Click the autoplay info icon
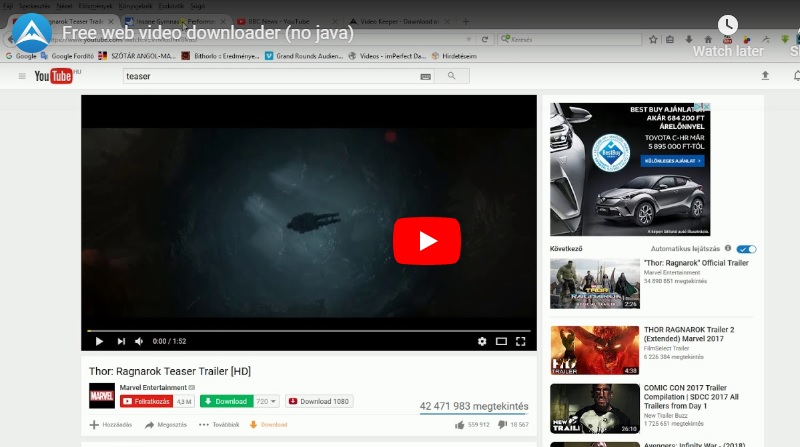The image size is (800, 447). tap(728, 249)
